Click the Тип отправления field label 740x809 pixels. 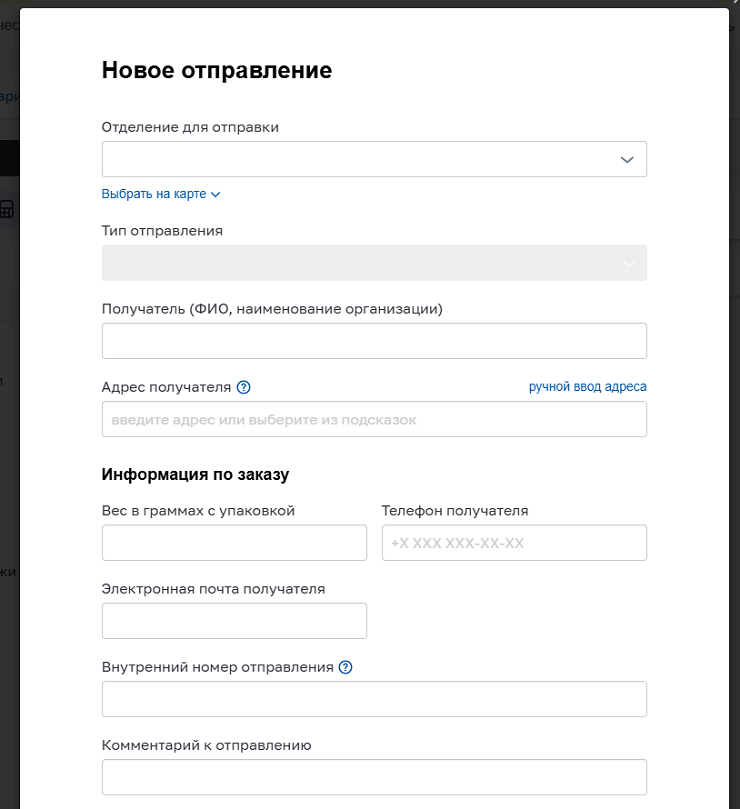point(162,231)
